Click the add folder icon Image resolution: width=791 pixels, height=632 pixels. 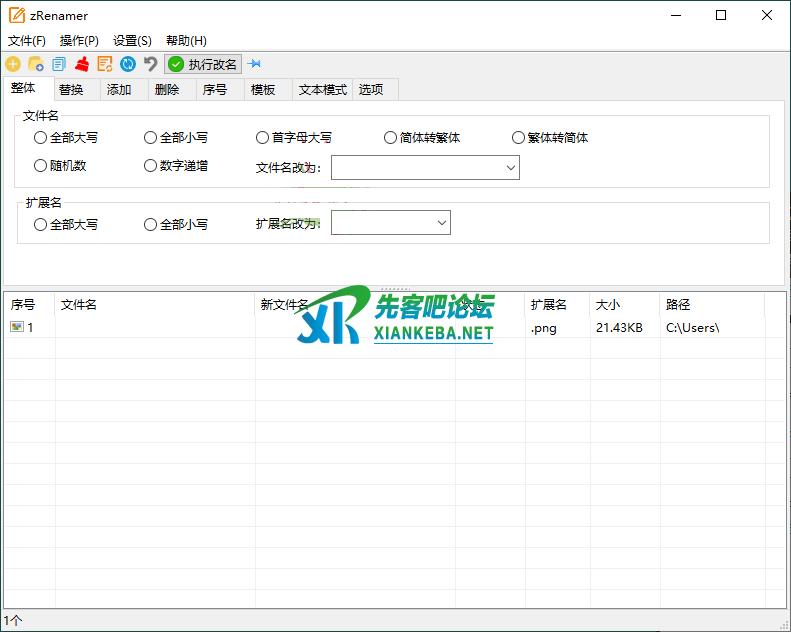click(x=36, y=64)
